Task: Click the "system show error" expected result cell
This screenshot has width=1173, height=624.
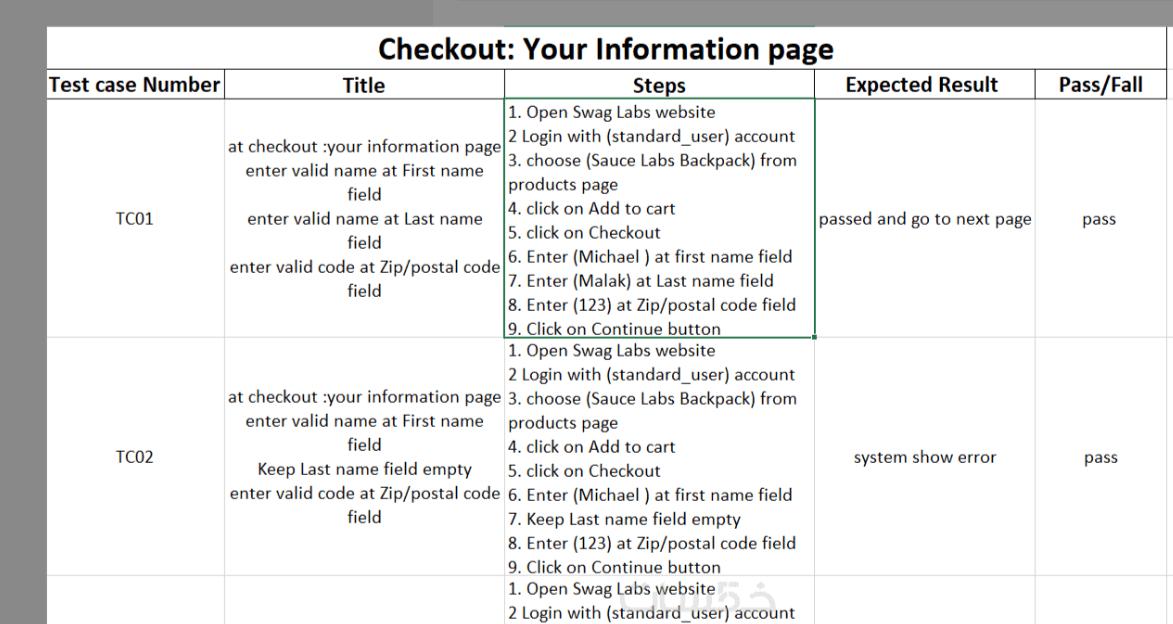Action: pos(924,457)
